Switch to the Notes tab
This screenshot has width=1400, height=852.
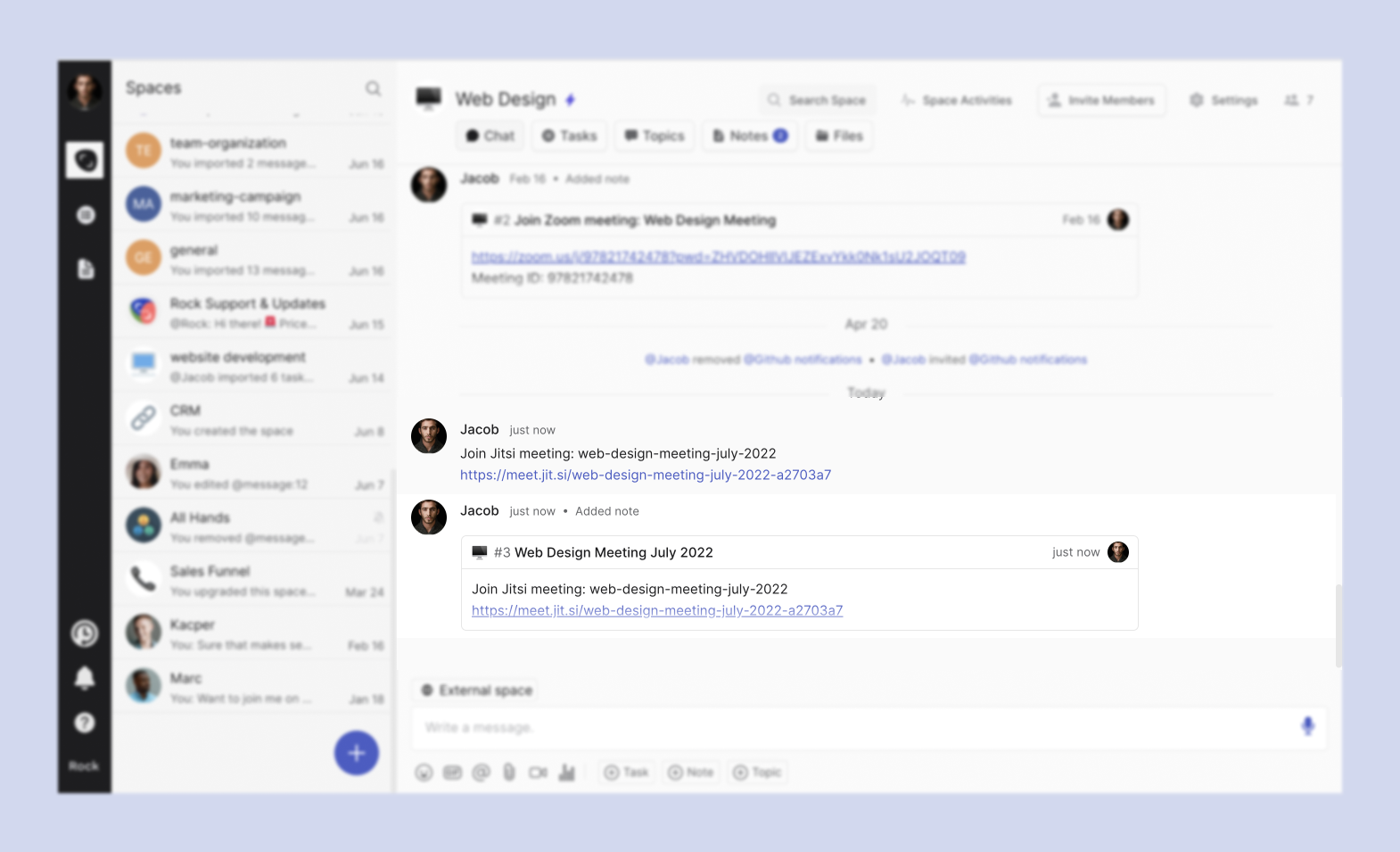[x=749, y=136]
